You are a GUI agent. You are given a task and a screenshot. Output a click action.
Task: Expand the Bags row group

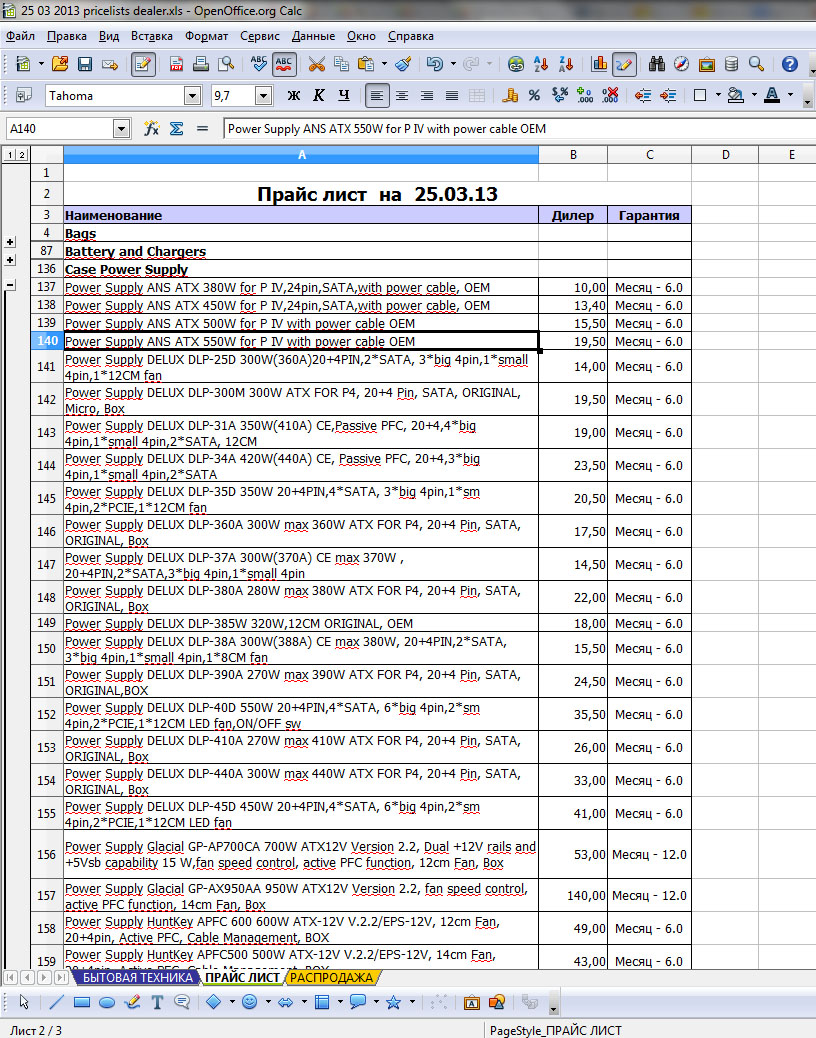[10, 242]
